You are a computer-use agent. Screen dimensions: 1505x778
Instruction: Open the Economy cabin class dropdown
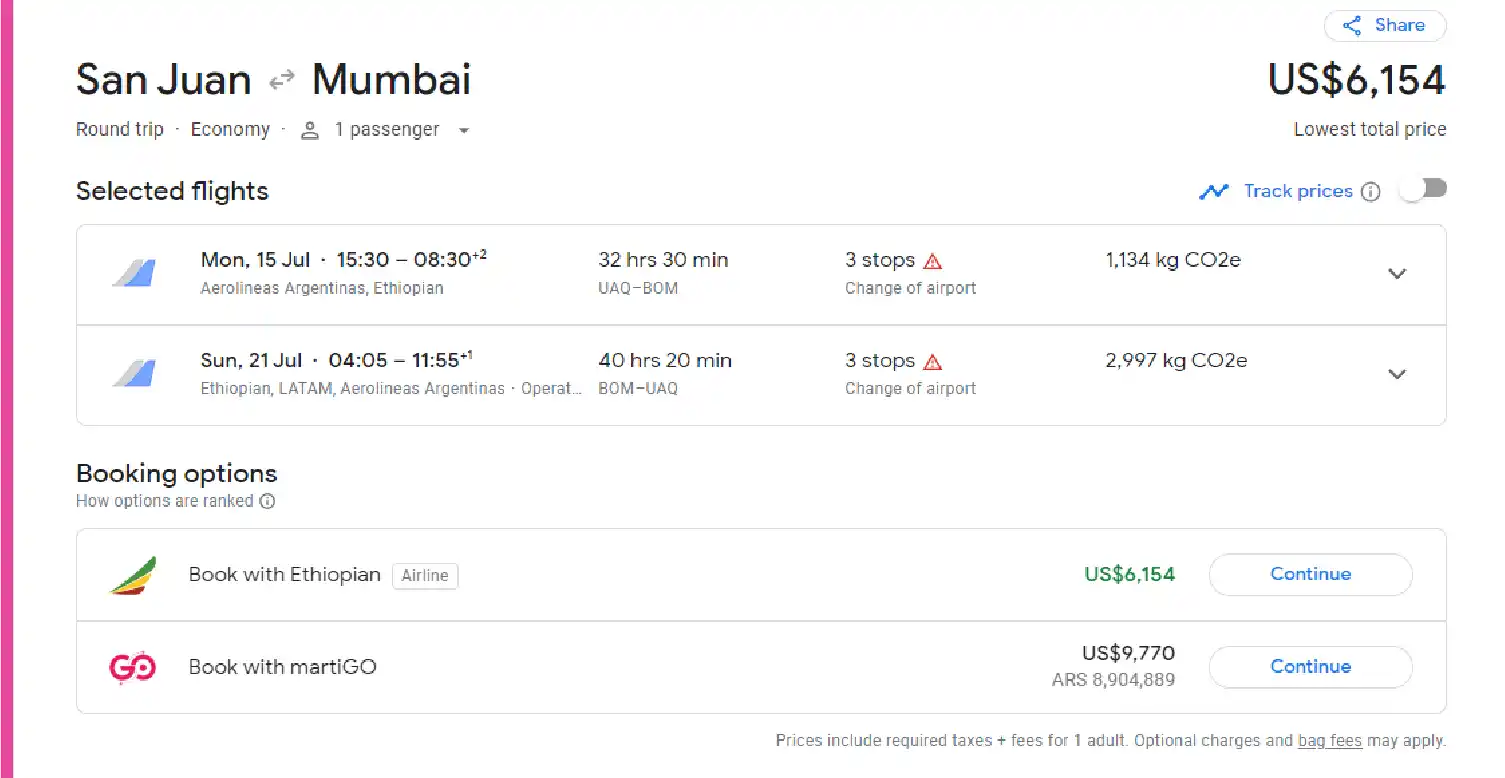(x=231, y=129)
